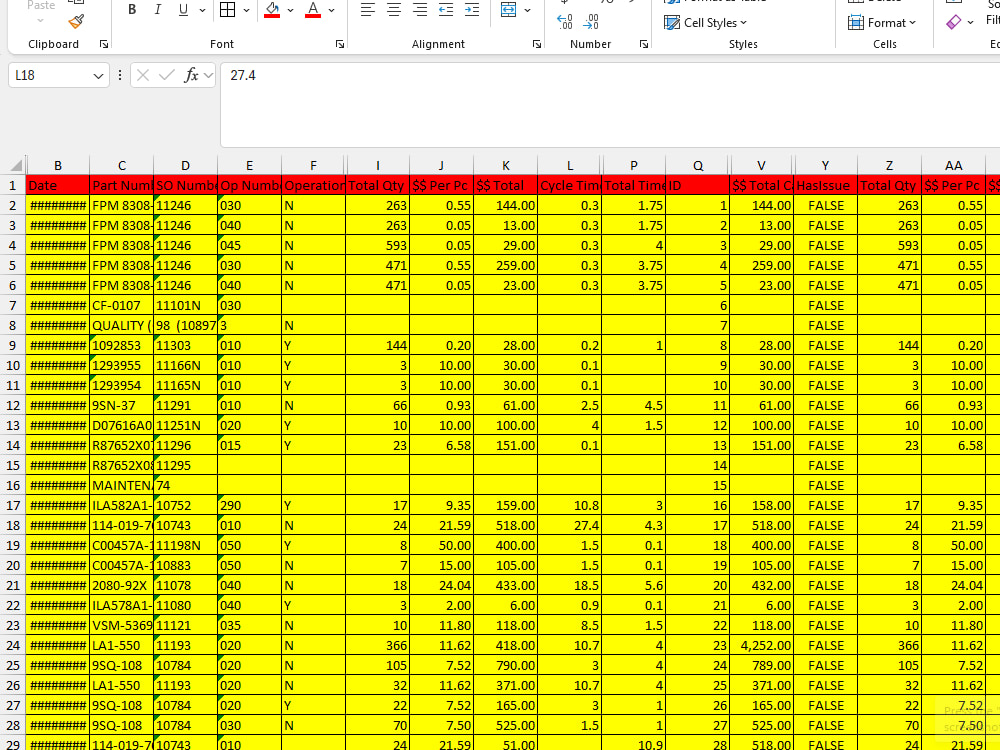
Task: Click header cell 'Part Num'
Action: click(121, 186)
